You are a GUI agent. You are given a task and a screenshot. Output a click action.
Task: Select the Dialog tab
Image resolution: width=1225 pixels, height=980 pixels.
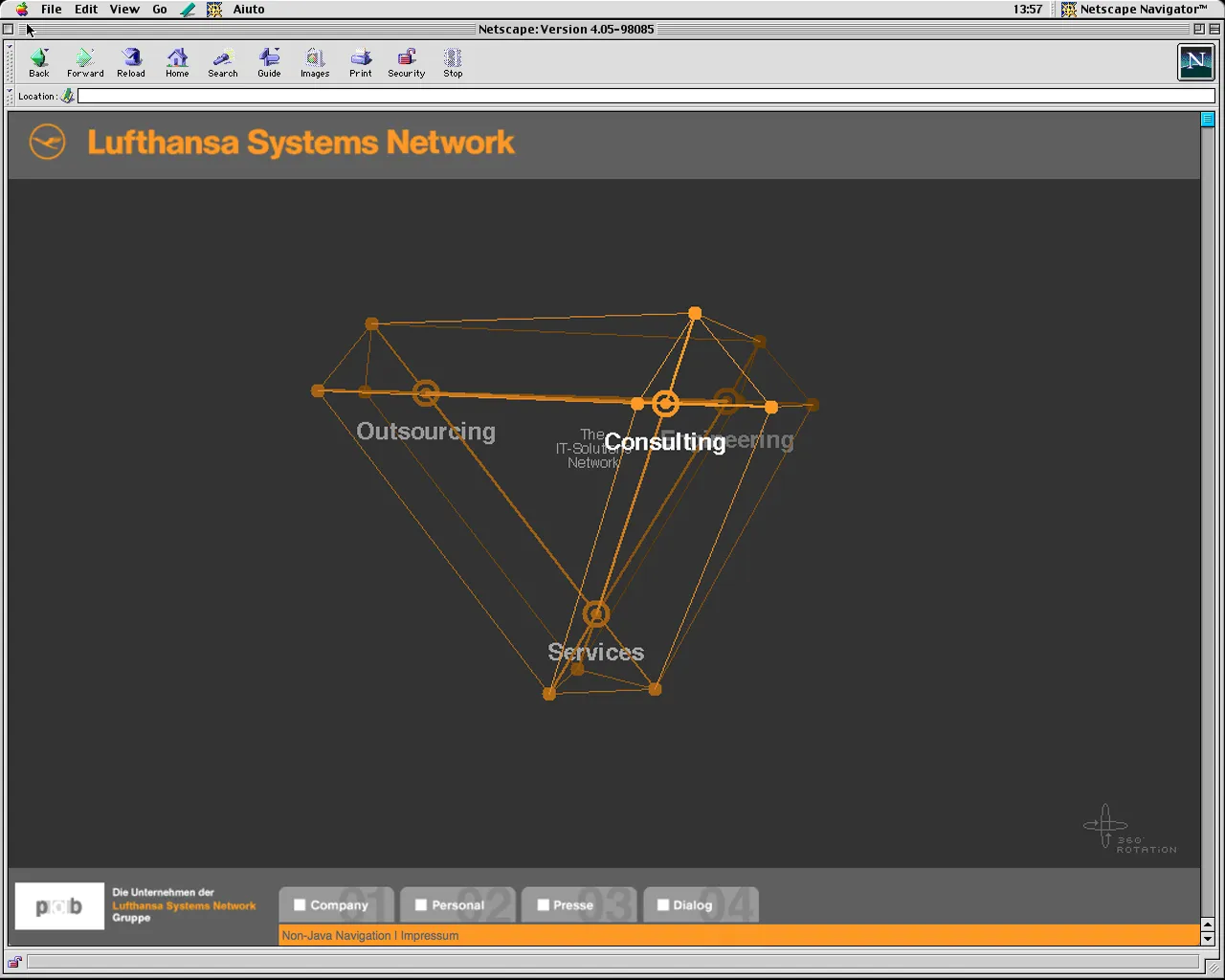click(701, 905)
